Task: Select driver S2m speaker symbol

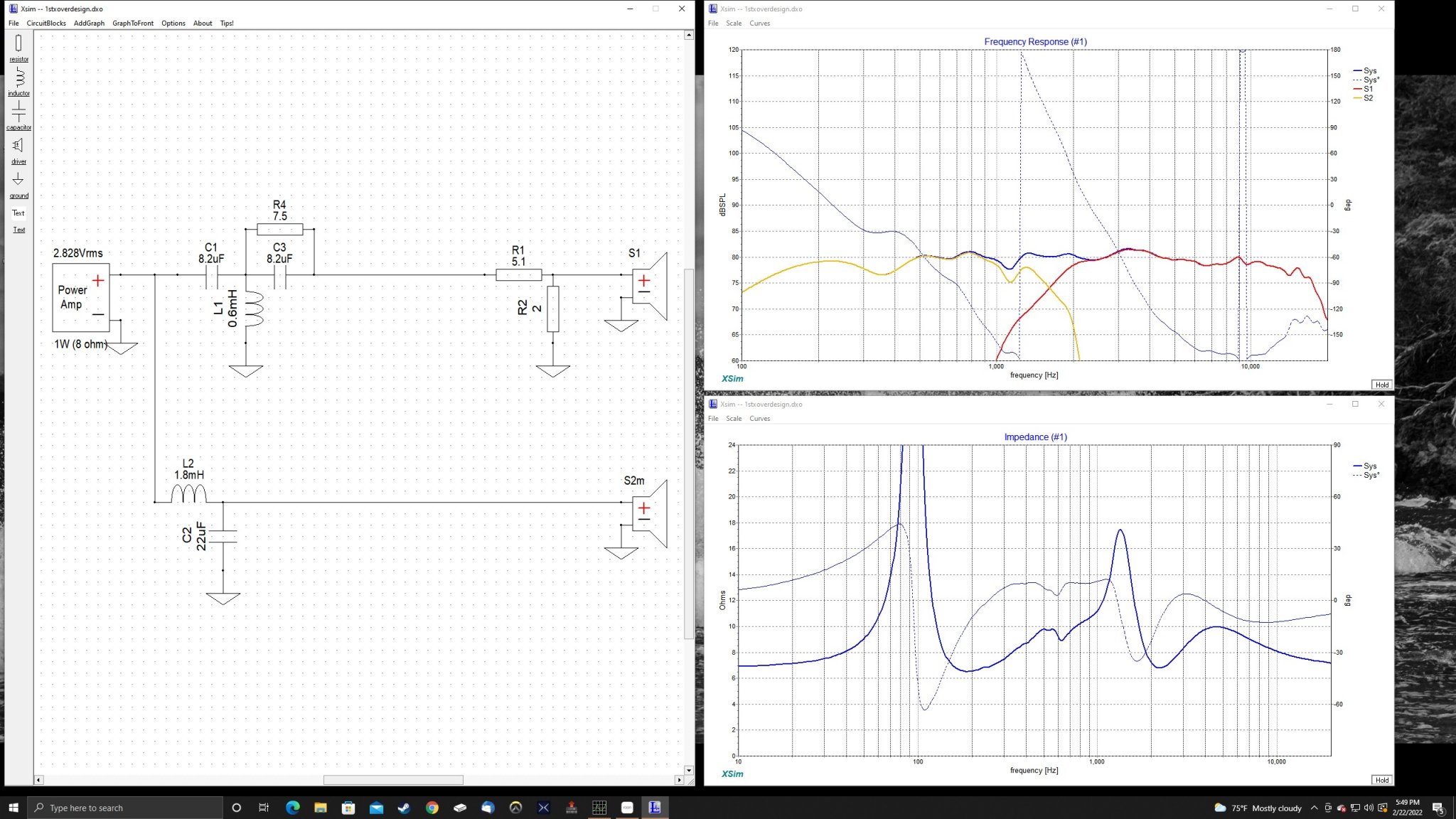Action: 650,513
